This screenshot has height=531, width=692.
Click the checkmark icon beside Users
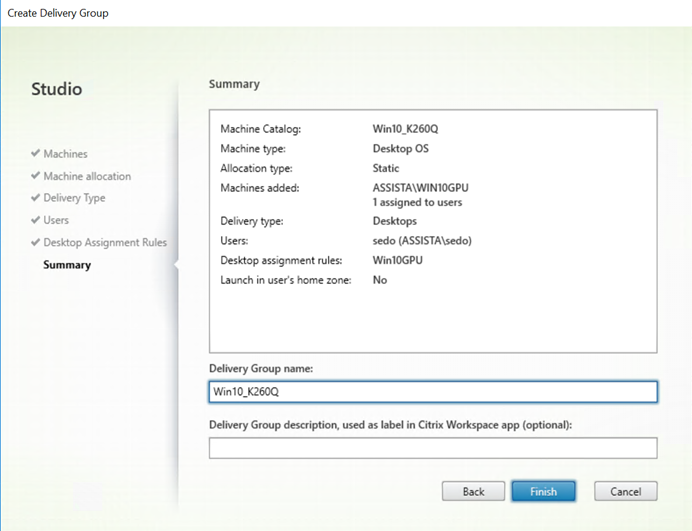point(36,219)
